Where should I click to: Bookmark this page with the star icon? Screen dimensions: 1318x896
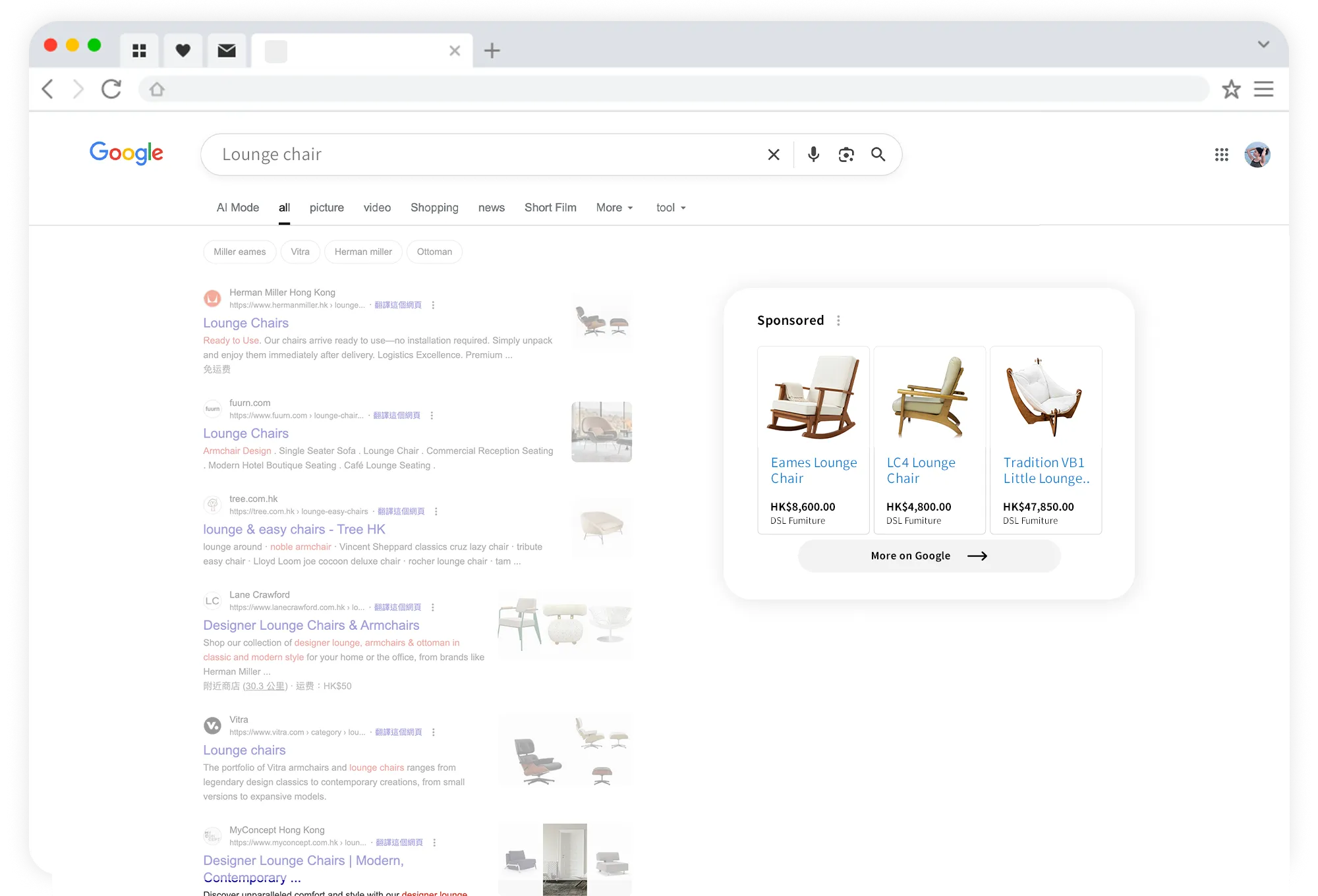click(x=1231, y=89)
